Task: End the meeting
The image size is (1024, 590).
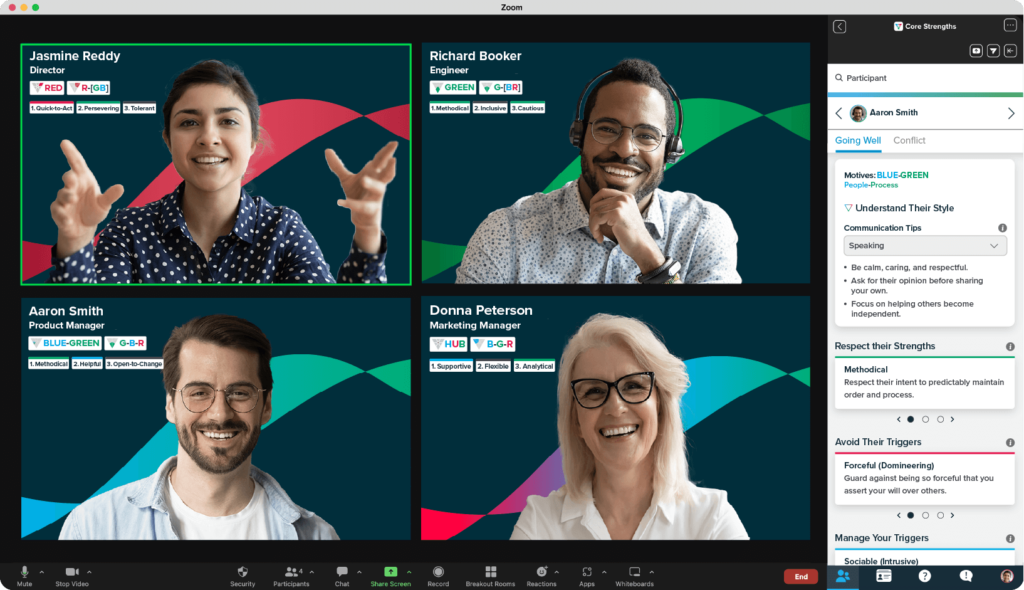Action: [x=801, y=576]
